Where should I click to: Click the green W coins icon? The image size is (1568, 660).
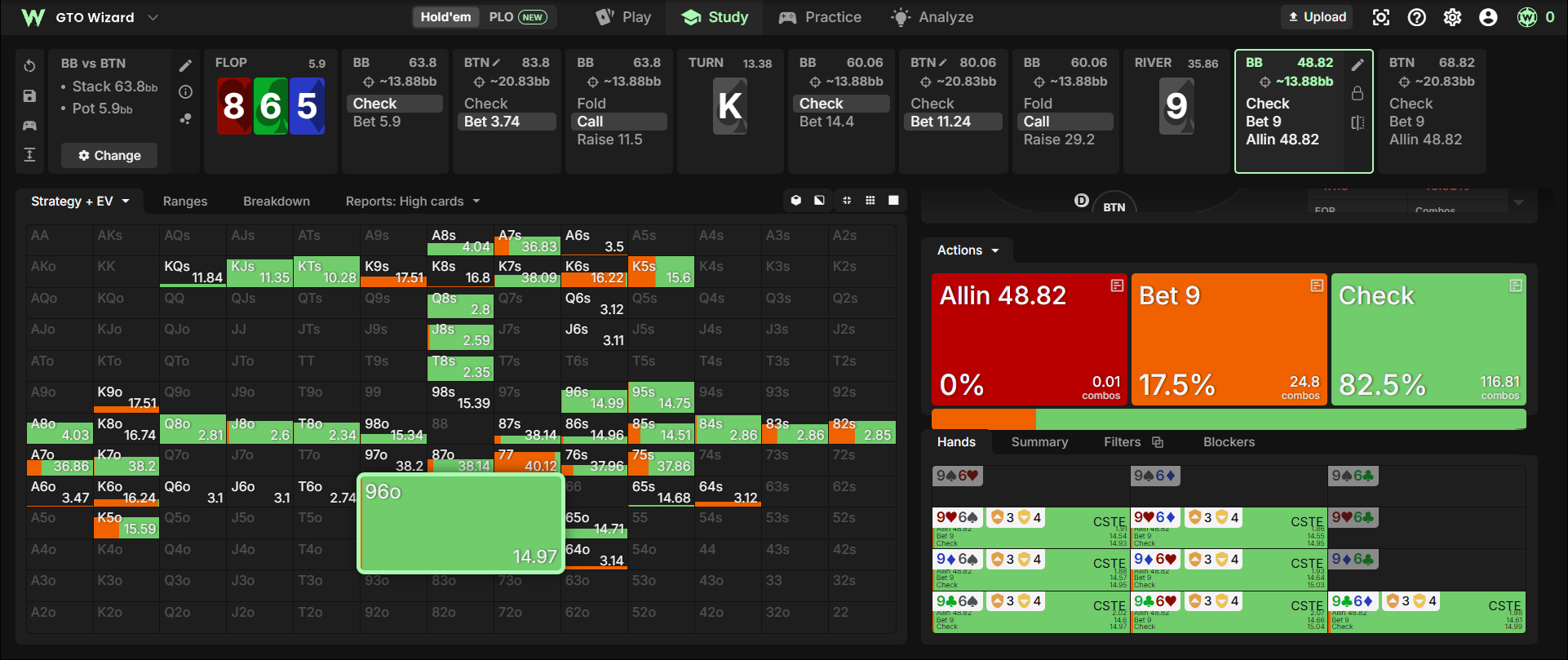tap(1527, 17)
